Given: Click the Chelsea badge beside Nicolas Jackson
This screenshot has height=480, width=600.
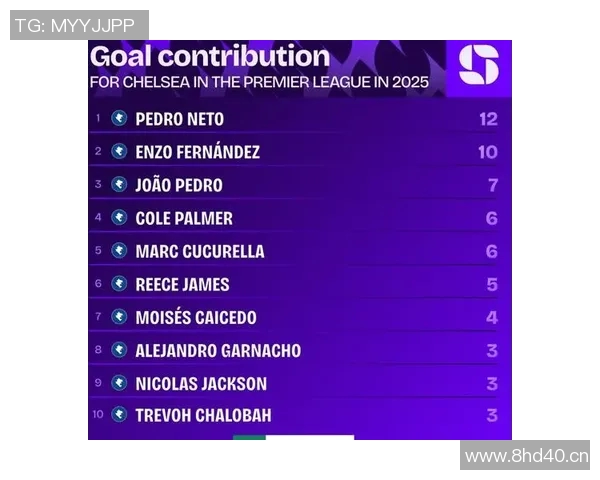Looking at the screenshot, I should [x=119, y=383].
